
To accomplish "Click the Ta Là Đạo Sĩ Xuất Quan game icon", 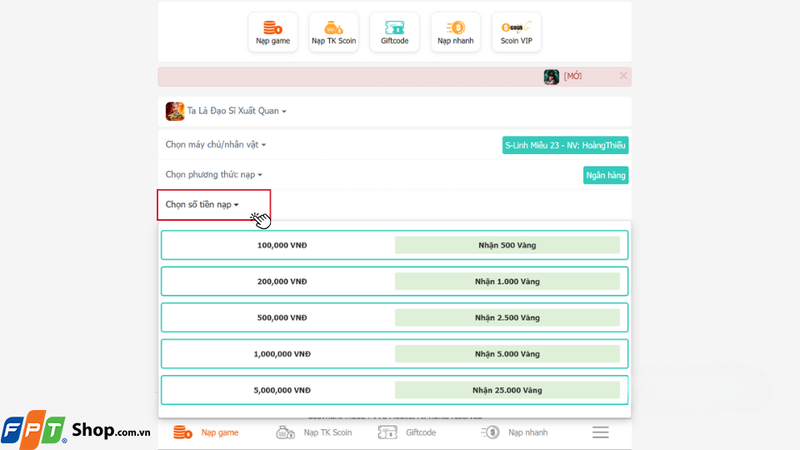I will coord(174,111).
